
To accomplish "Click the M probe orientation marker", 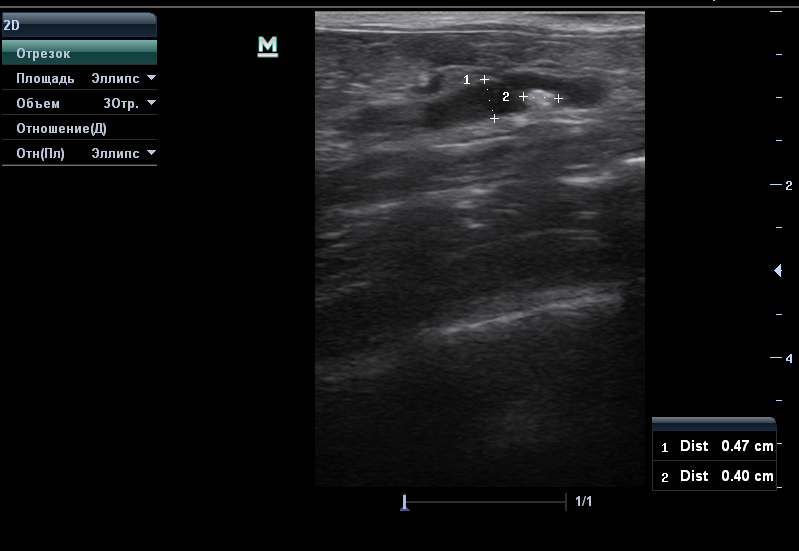I will point(267,46).
